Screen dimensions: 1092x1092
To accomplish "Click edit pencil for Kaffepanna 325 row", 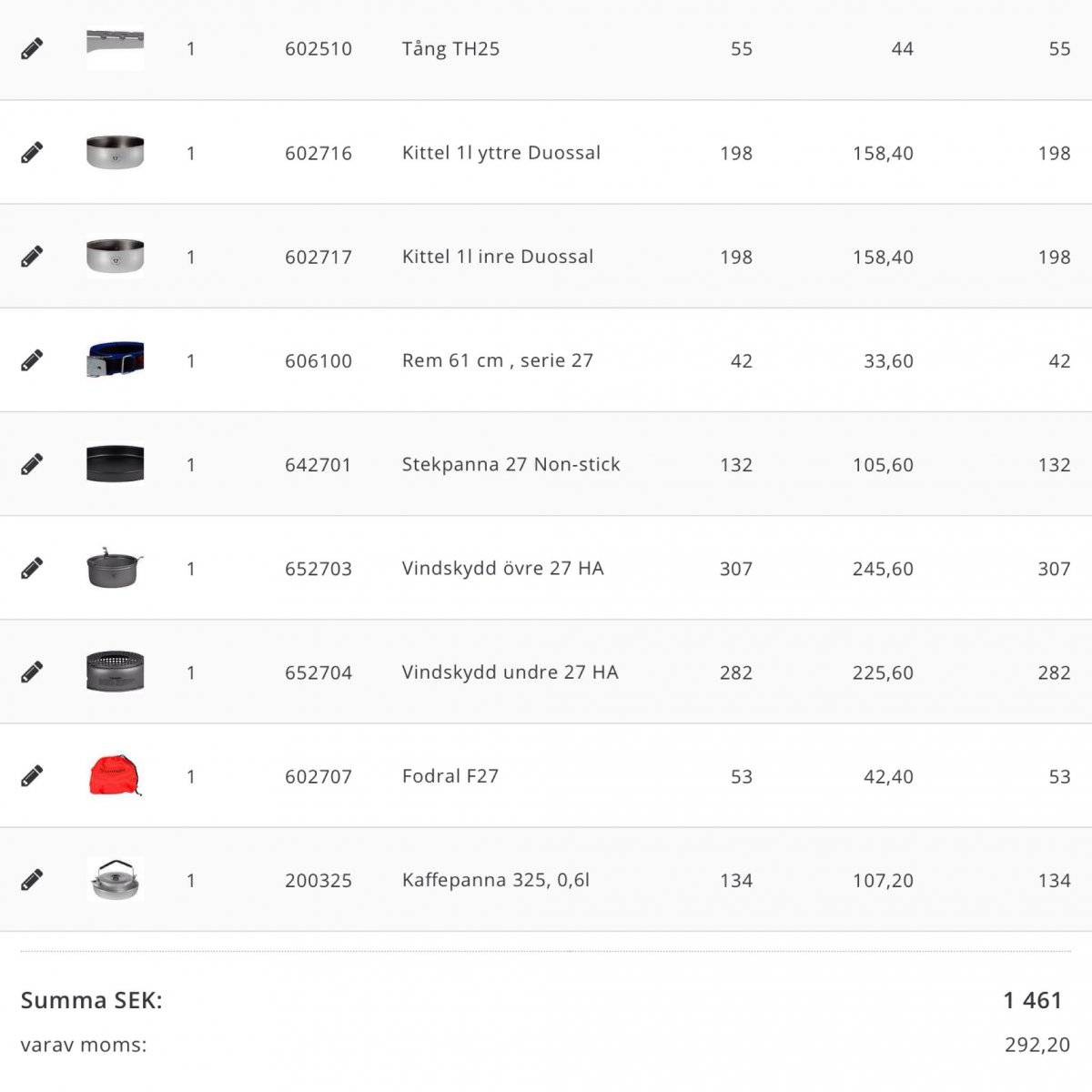I will tap(32, 880).
